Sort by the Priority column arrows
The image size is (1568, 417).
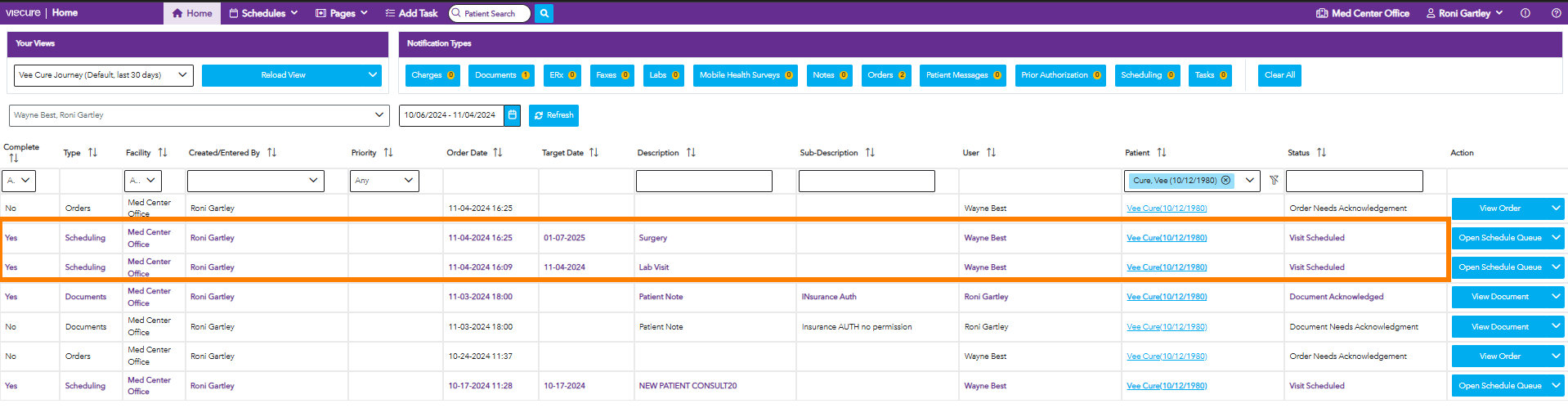click(x=388, y=153)
